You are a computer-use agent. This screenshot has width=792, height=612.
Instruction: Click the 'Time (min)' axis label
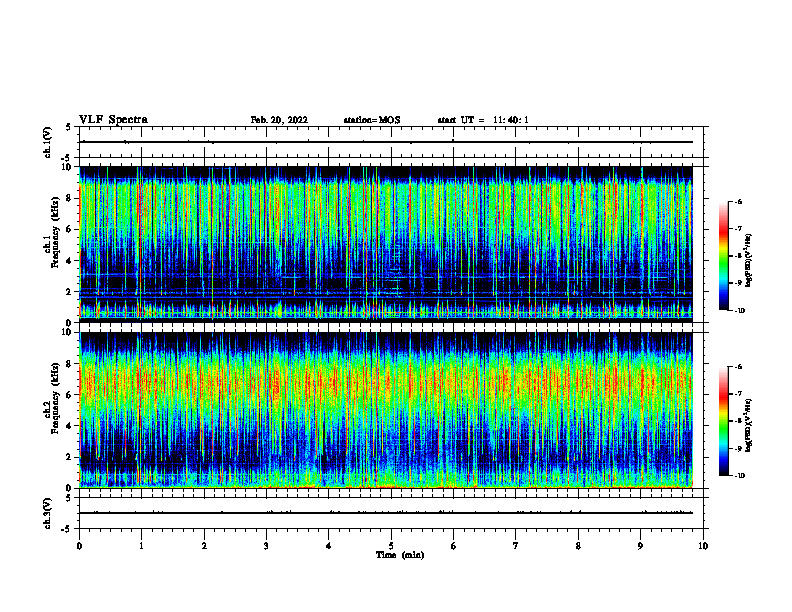400,555
